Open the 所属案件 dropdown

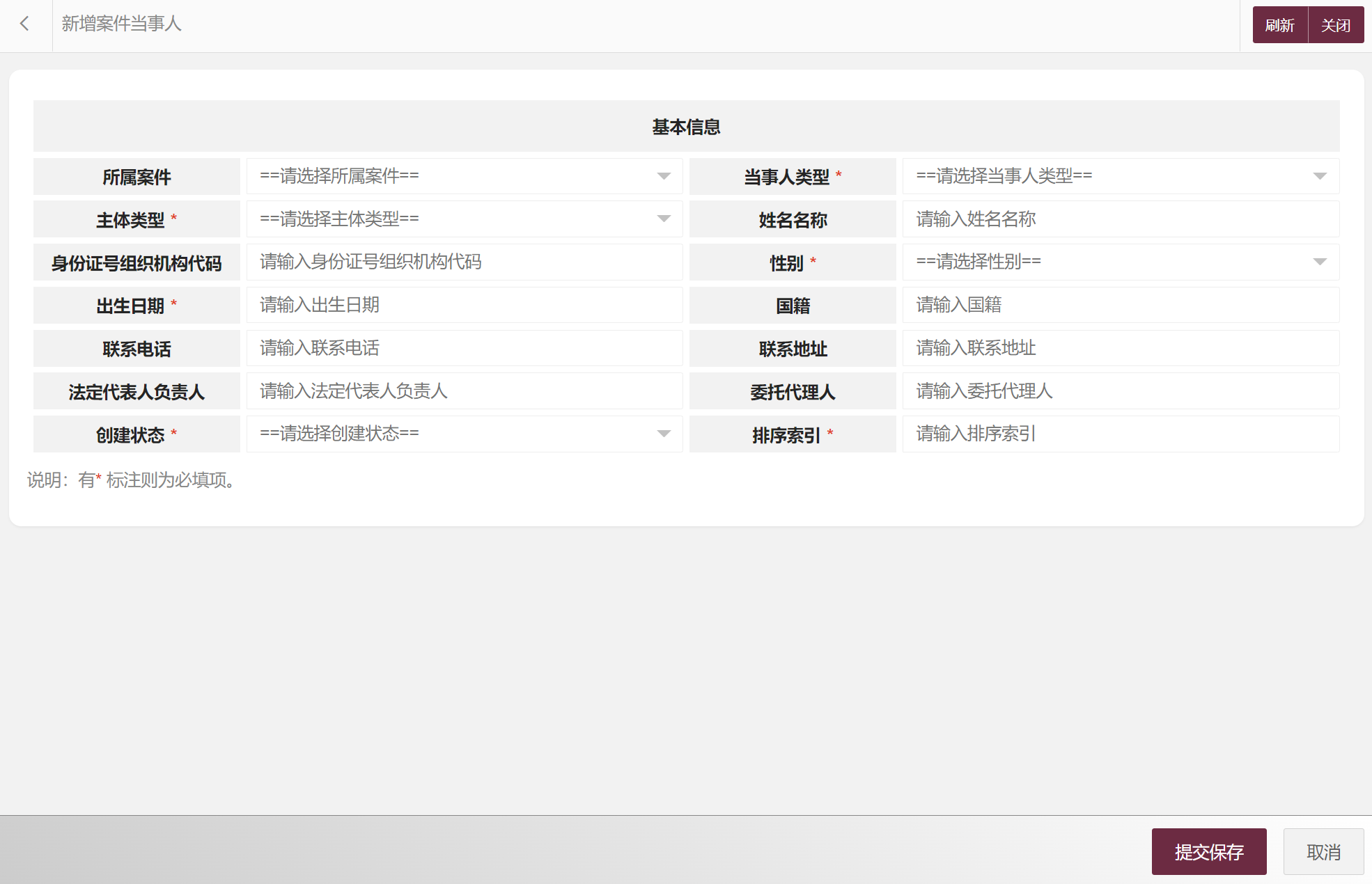[464, 176]
